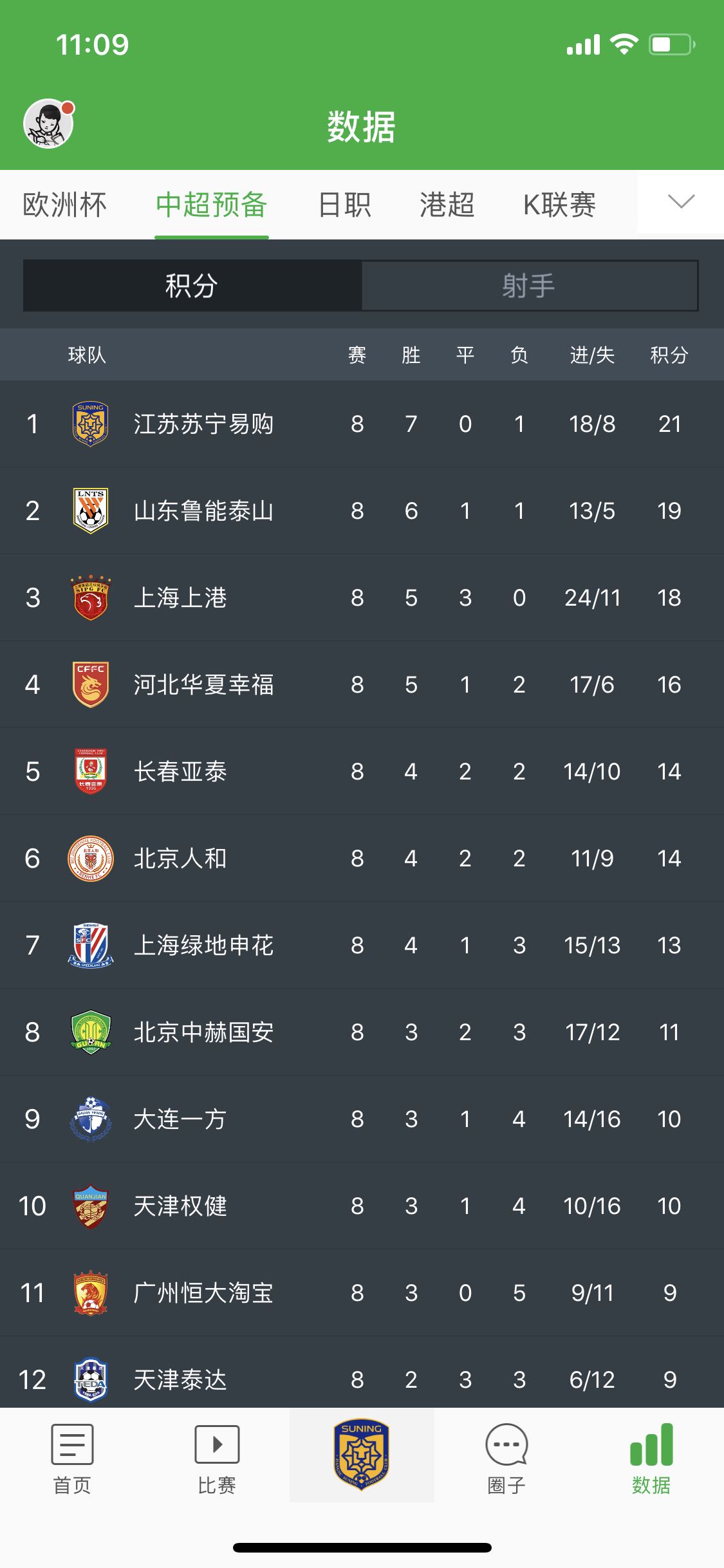This screenshot has width=724, height=1568.
Task: Switch to the 欧洲杯 tab
Action: pos(64,205)
